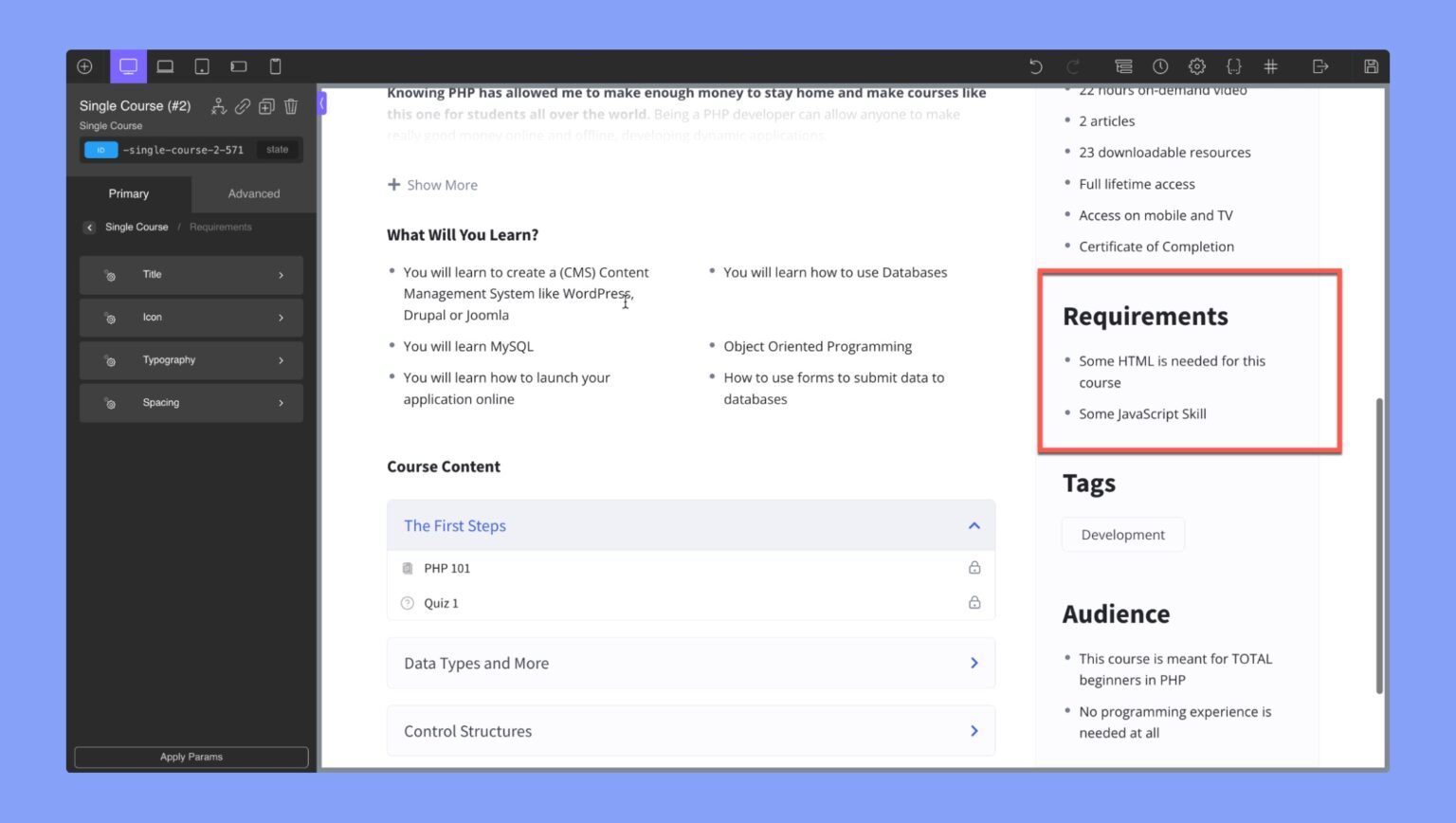Delete the Single Course block via trash icon
The width and height of the screenshot is (1456, 823).
click(291, 106)
